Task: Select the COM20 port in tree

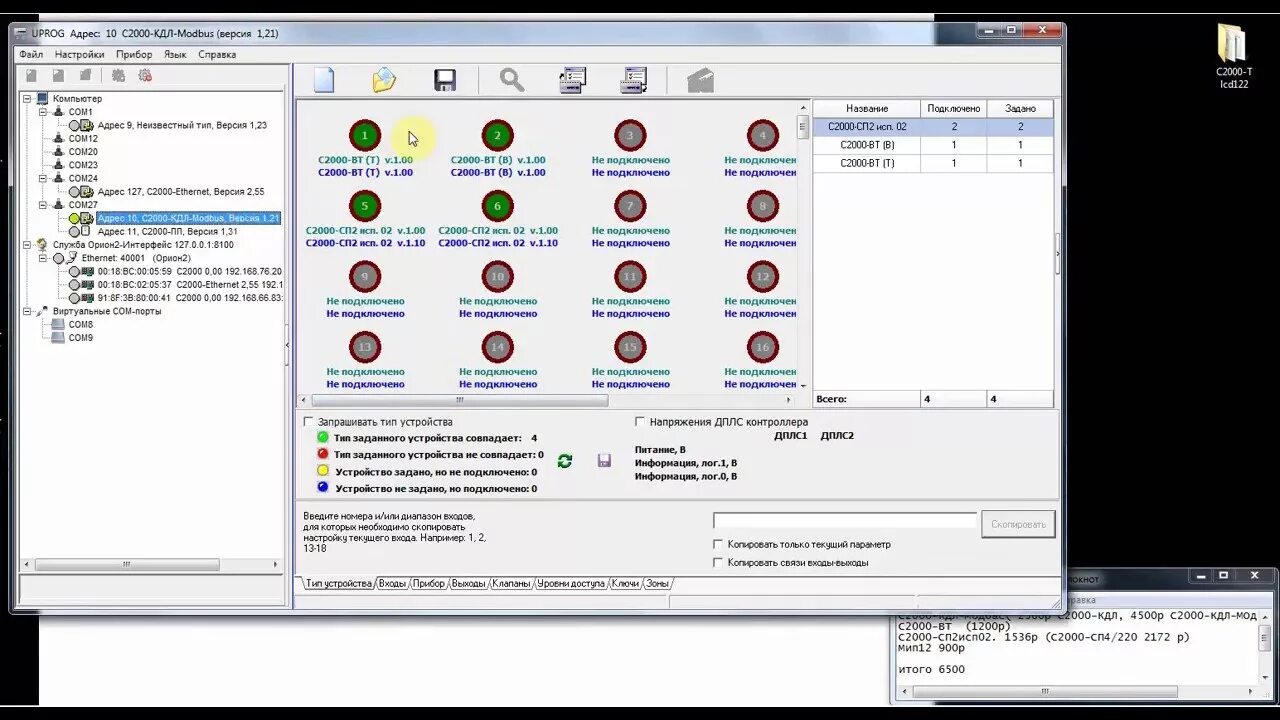Action: 83,152
